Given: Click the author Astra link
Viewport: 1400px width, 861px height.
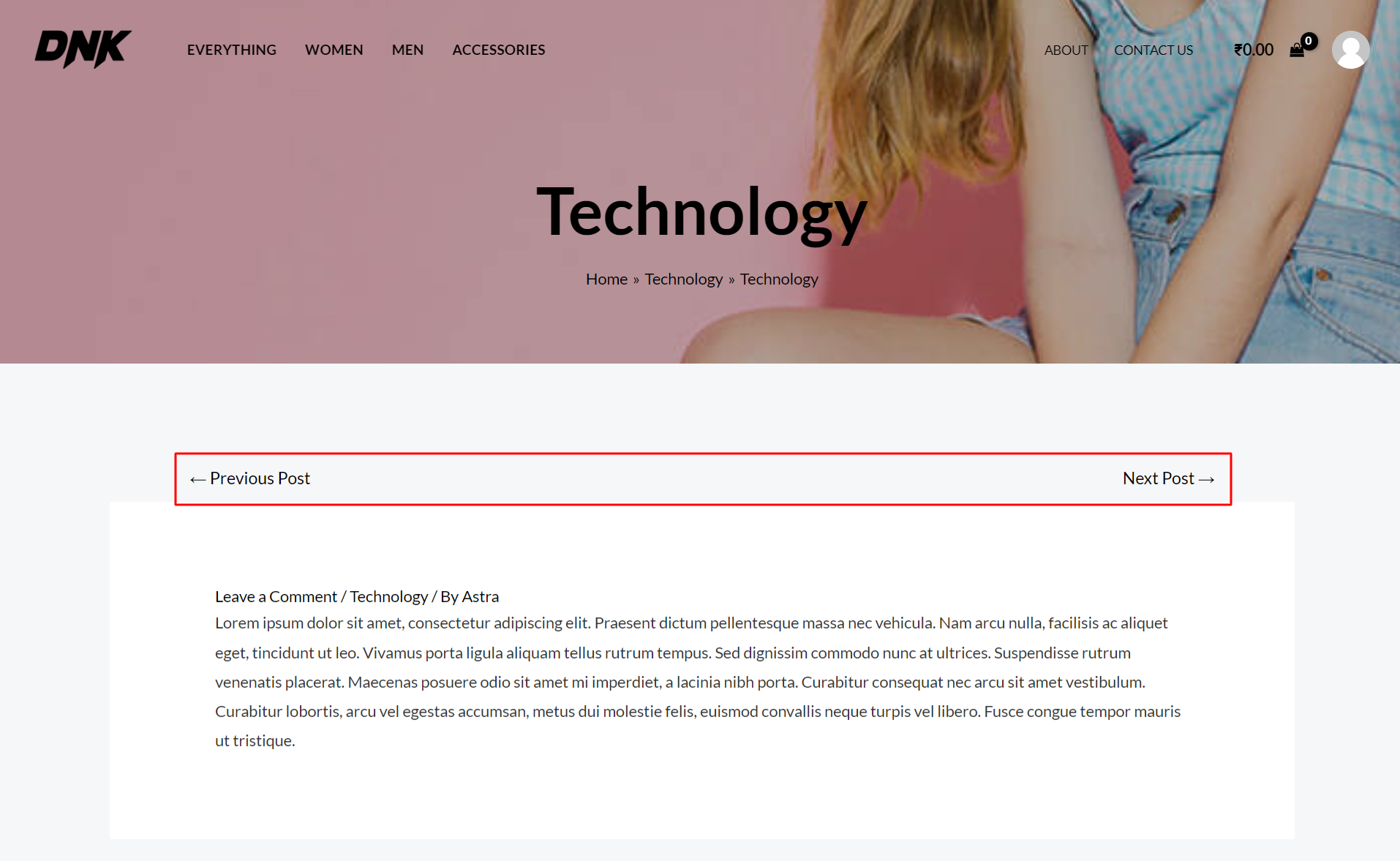Looking at the screenshot, I should pyautogui.click(x=480, y=596).
